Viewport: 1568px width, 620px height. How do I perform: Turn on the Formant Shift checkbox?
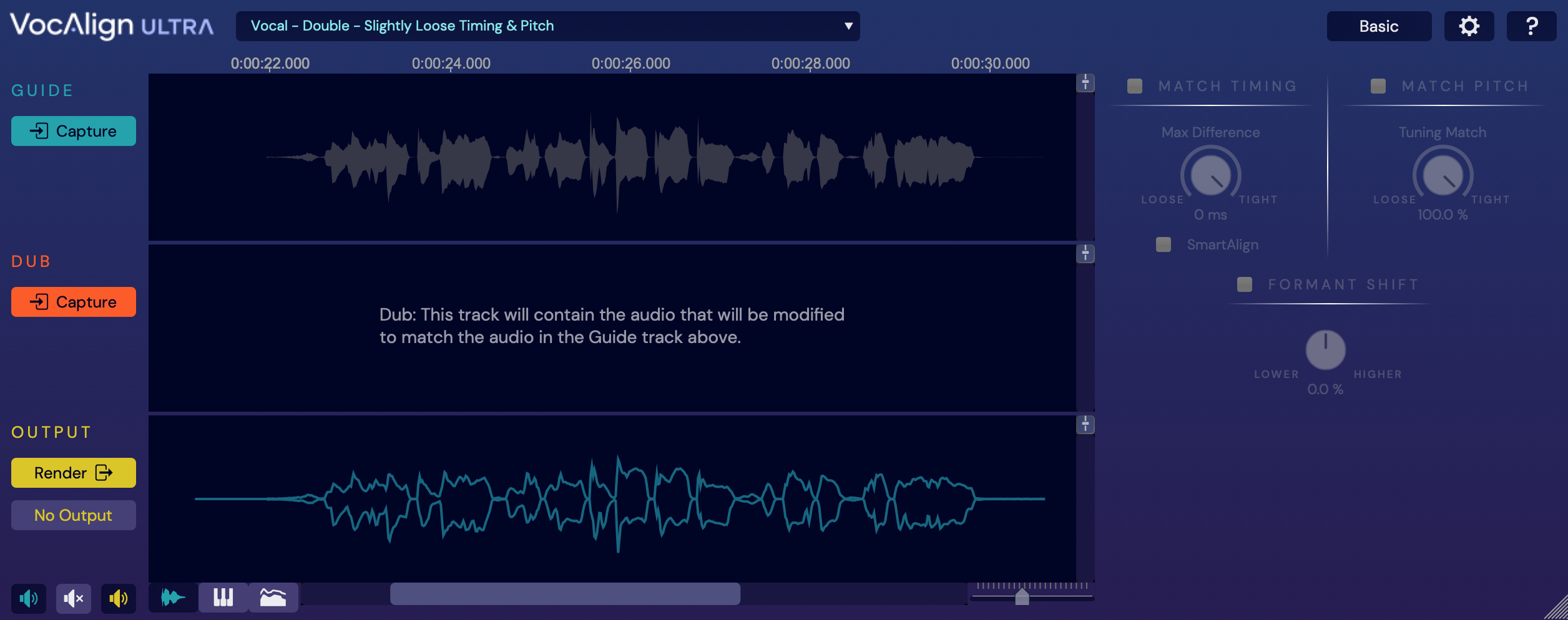tap(1245, 284)
